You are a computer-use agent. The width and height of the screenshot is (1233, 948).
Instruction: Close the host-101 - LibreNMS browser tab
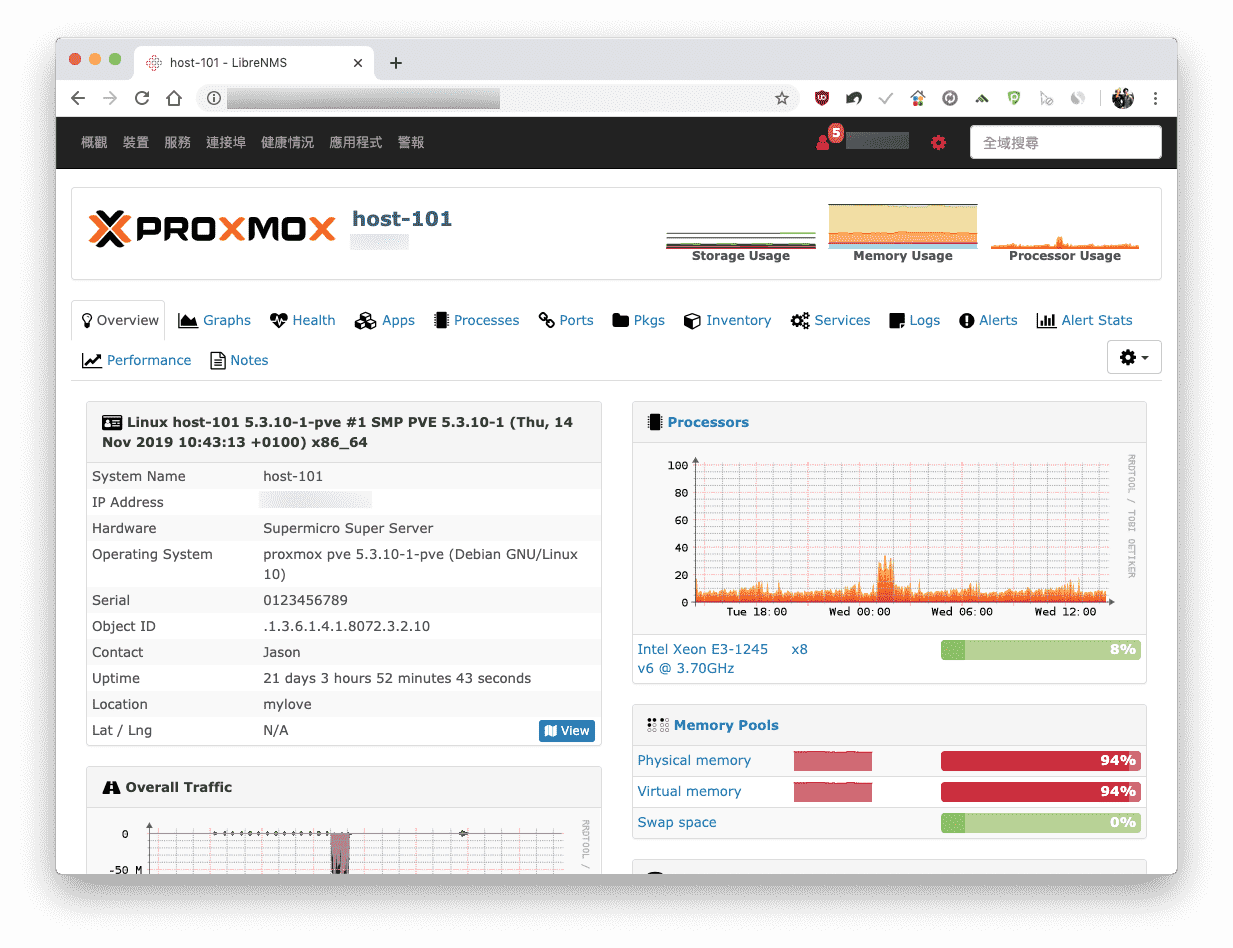[358, 63]
